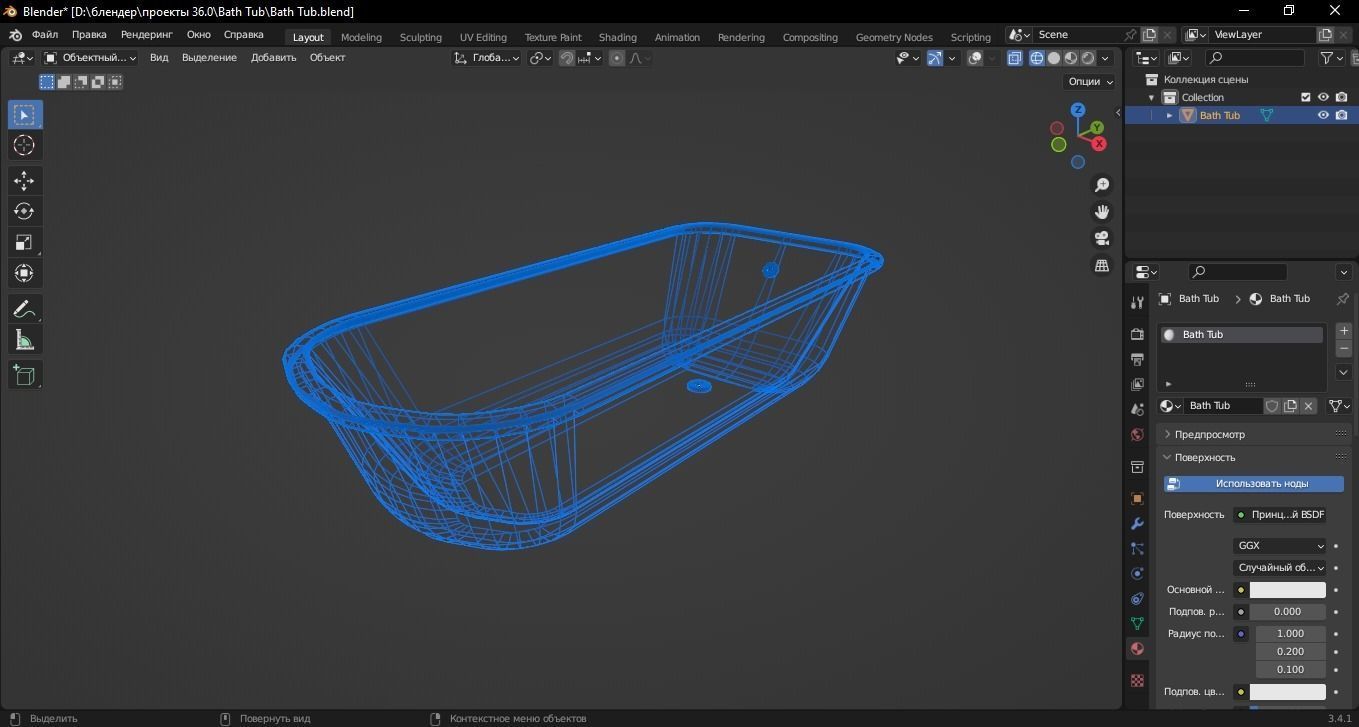Open the Tool properties tab
This screenshot has height=727, width=1359.
1137,302
